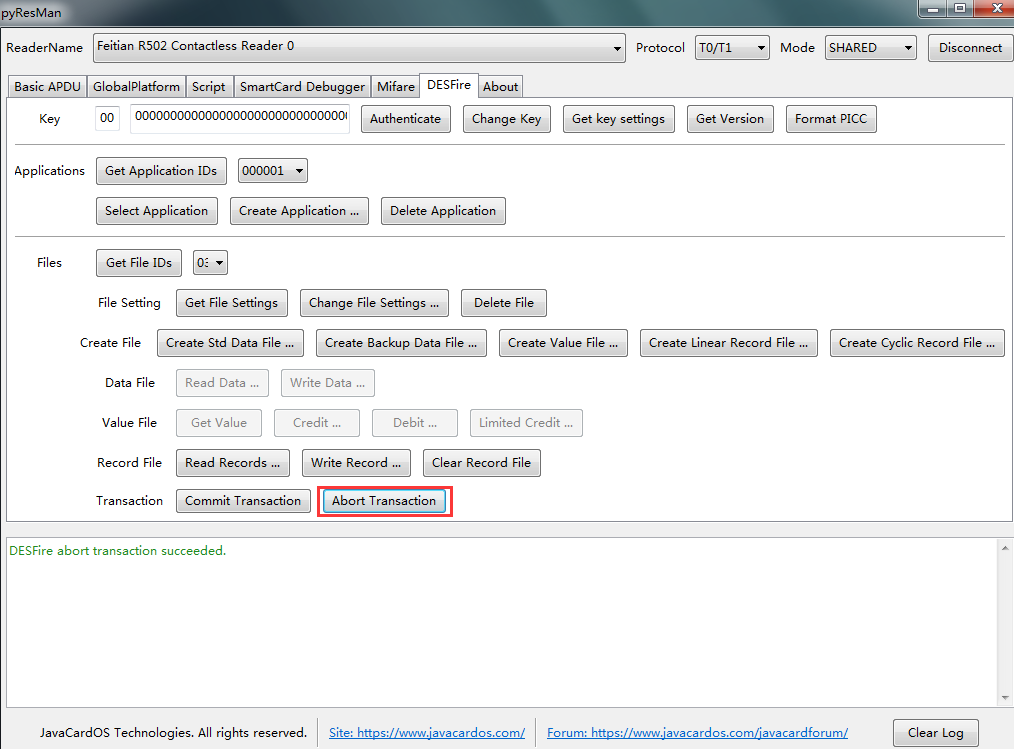1014x749 pixels.
Task: Open the Mifare tab
Action: pos(396,87)
